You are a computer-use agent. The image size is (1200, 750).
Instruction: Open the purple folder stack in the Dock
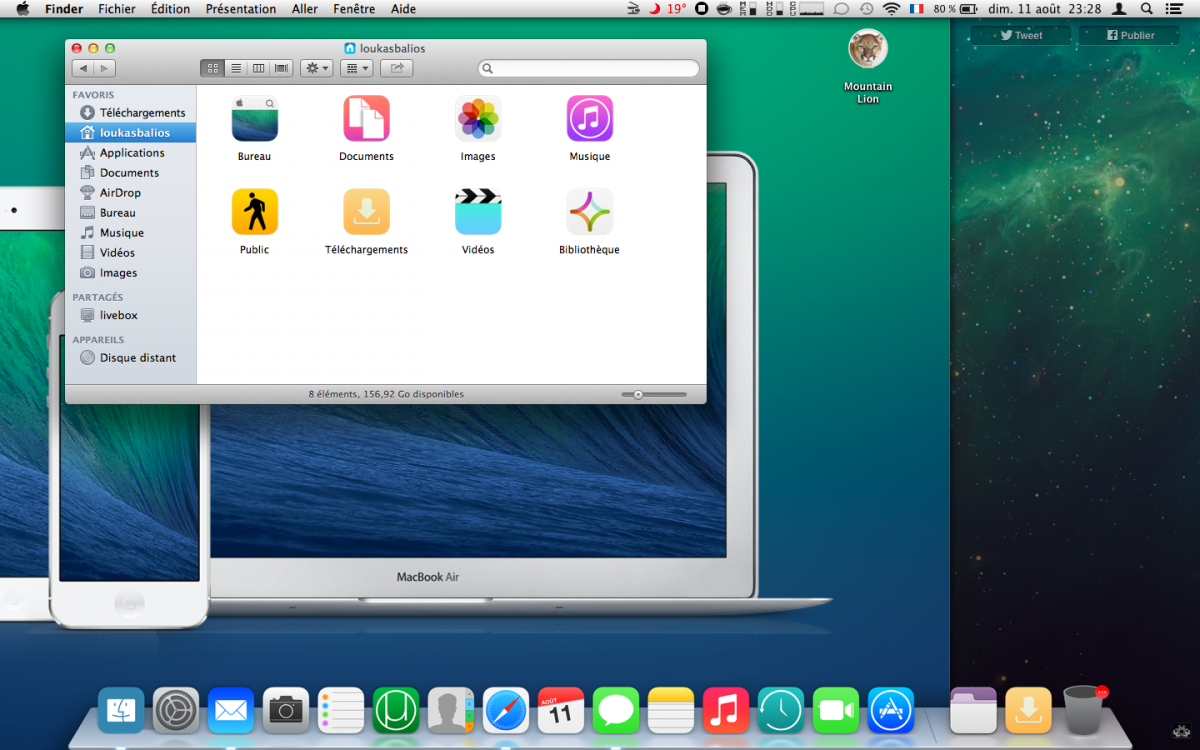pos(973,711)
